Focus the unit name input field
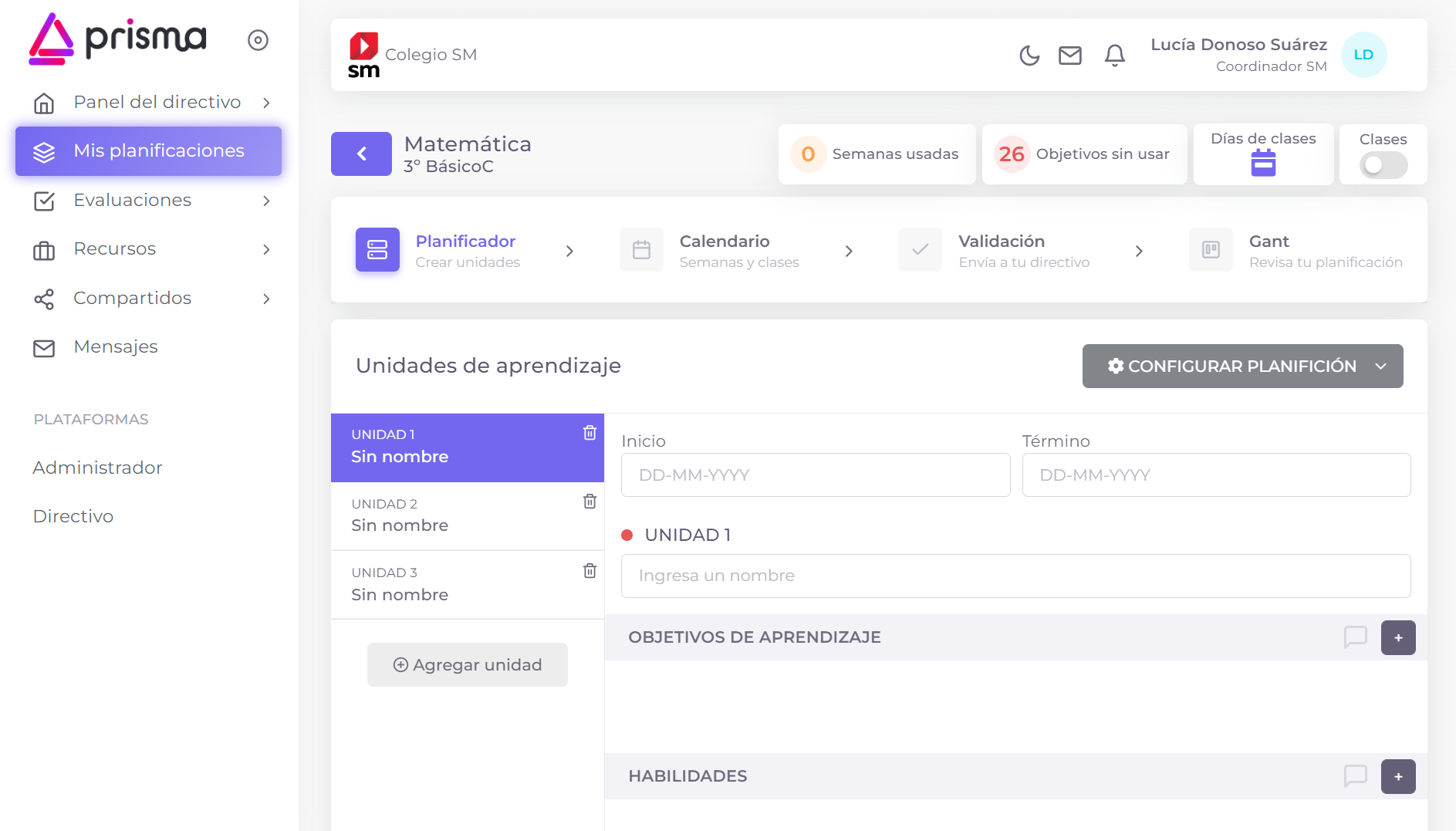The width and height of the screenshot is (1456, 831). coord(1015,576)
